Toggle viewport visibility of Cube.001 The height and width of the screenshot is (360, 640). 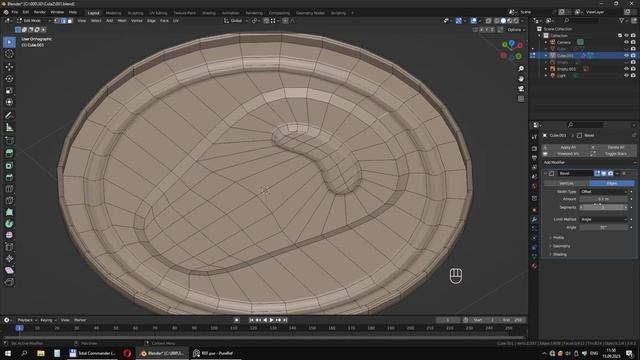pos(627,56)
